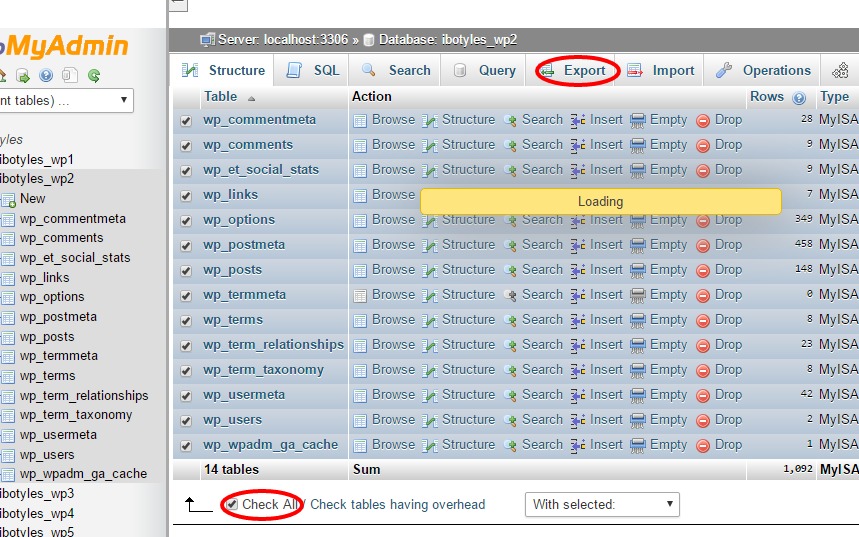Toggle the wp_users row checkbox
The height and width of the screenshot is (537, 859).
point(186,421)
